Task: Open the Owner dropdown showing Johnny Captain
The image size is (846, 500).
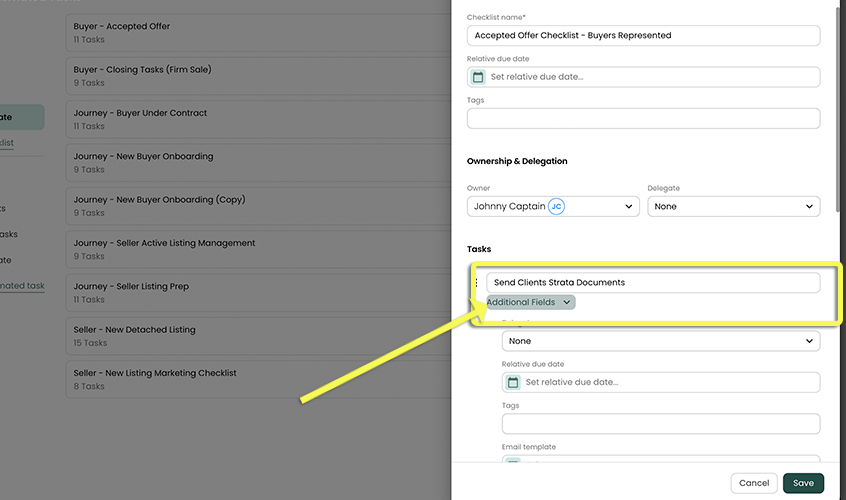Action: click(553, 206)
